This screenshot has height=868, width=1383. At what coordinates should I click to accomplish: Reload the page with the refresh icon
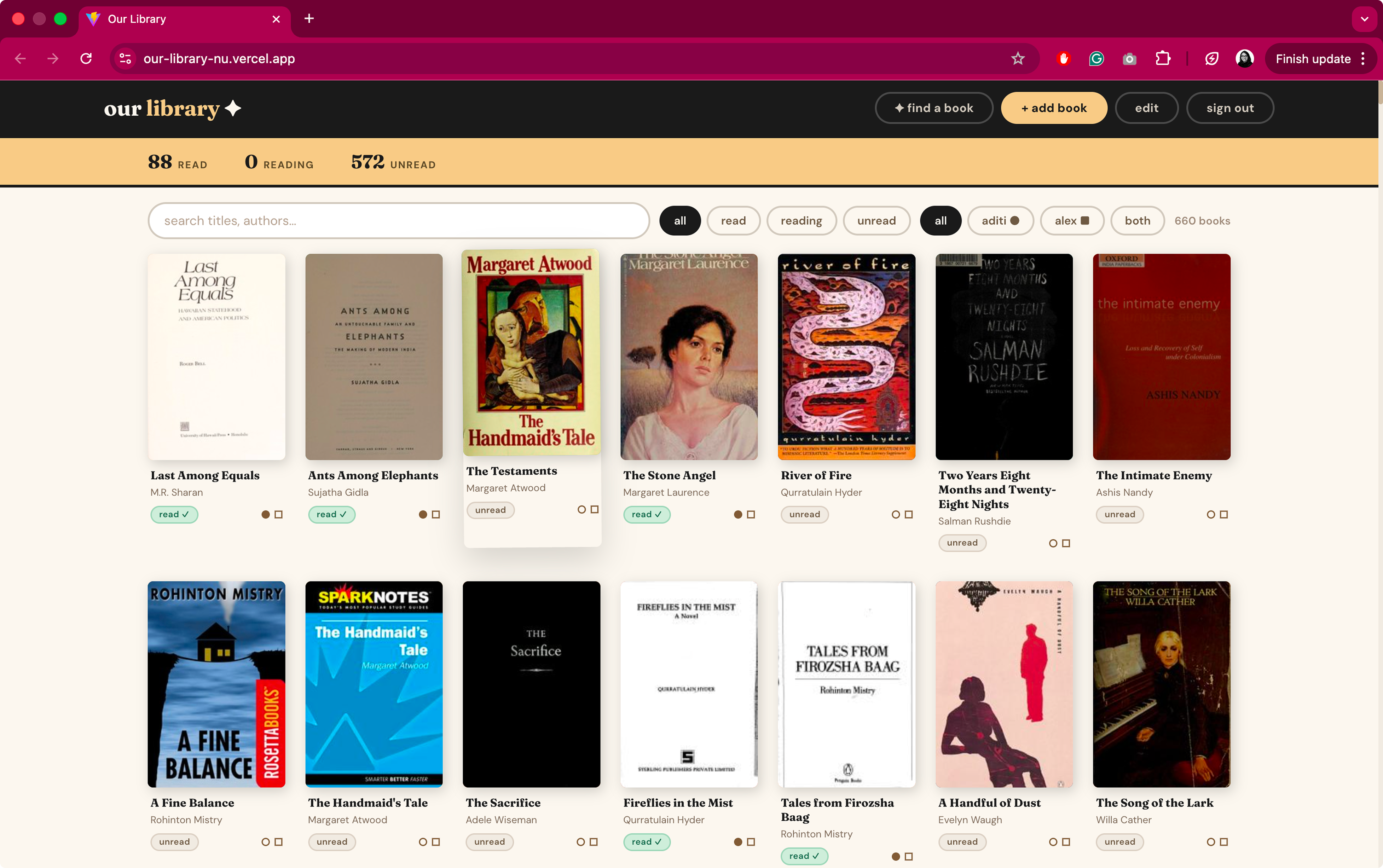pyautogui.click(x=86, y=58)
